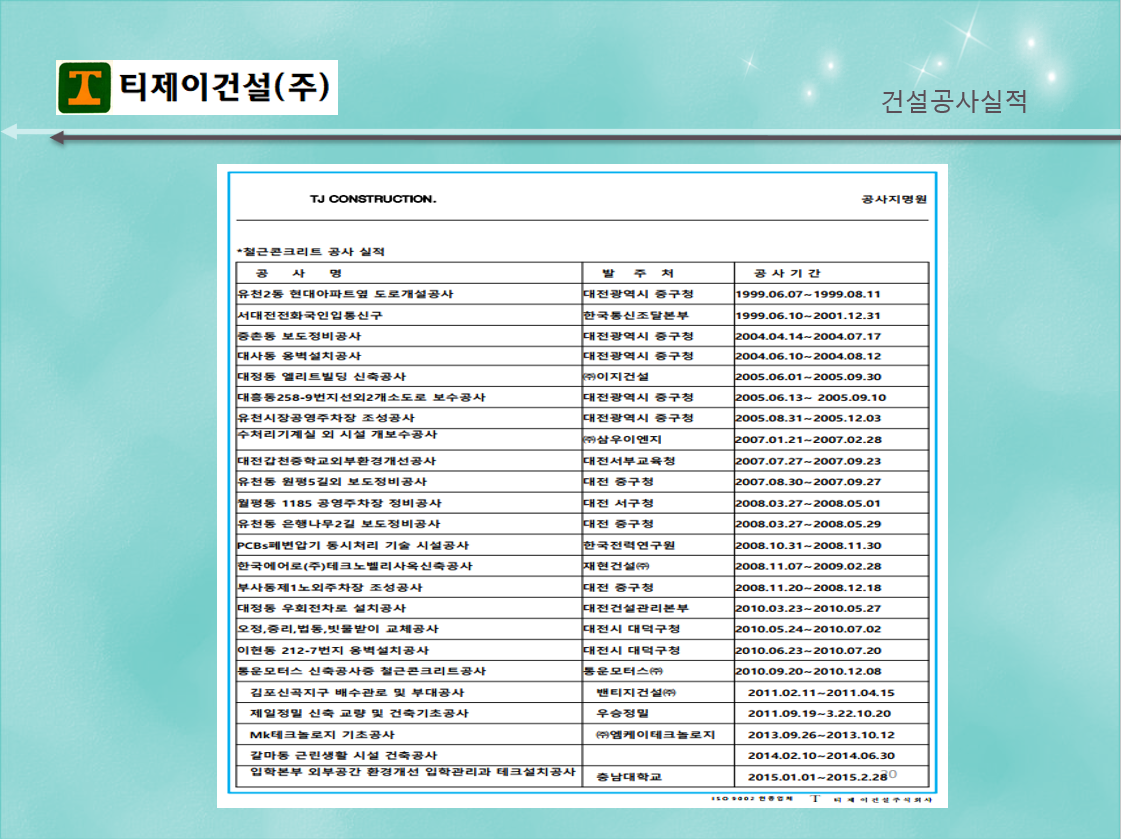The image size is (1121, 839).
Task: Click the date 1999.06.07~1999.08.11
Action: click(x=808, y=294)
